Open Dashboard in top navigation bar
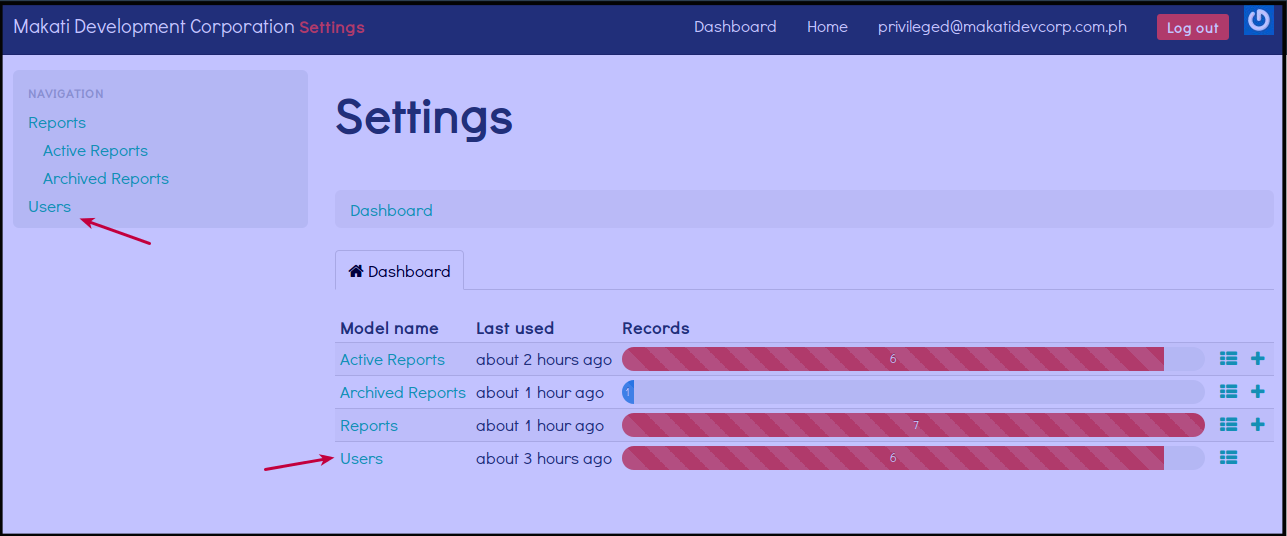The height and width of the screenshot is (536, 1287). 735,27
